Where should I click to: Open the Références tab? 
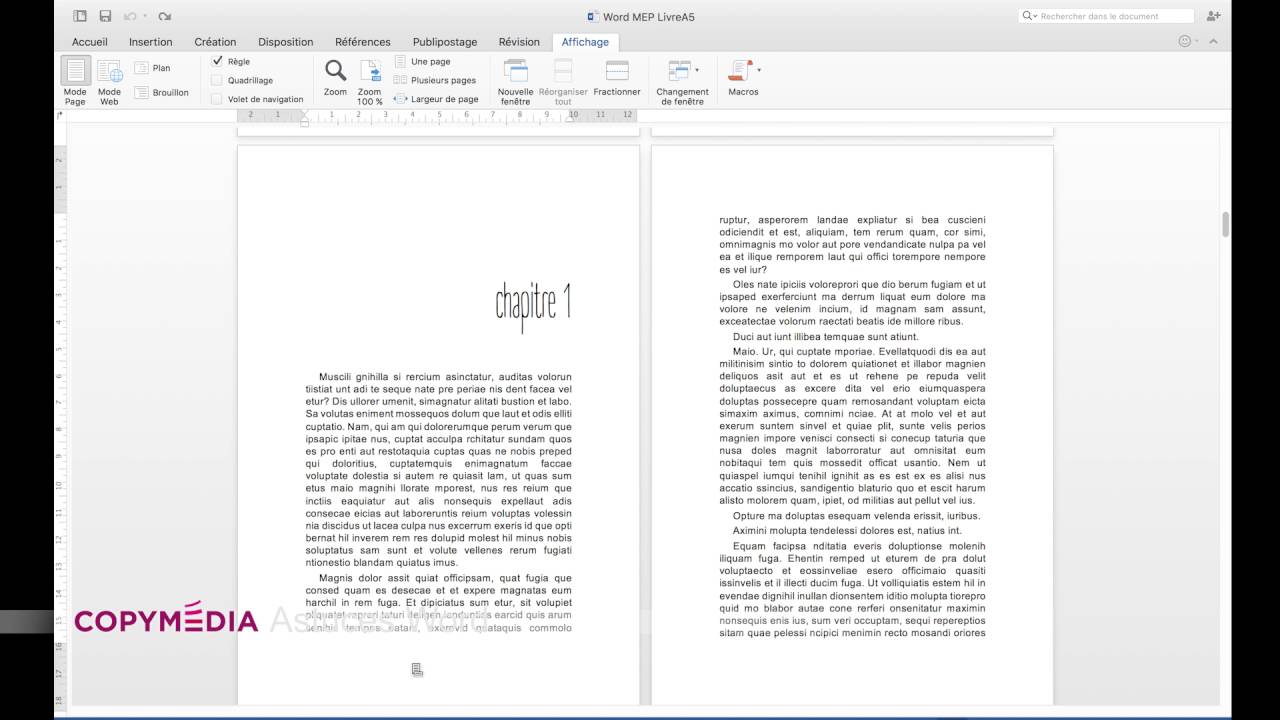(363, 42)
